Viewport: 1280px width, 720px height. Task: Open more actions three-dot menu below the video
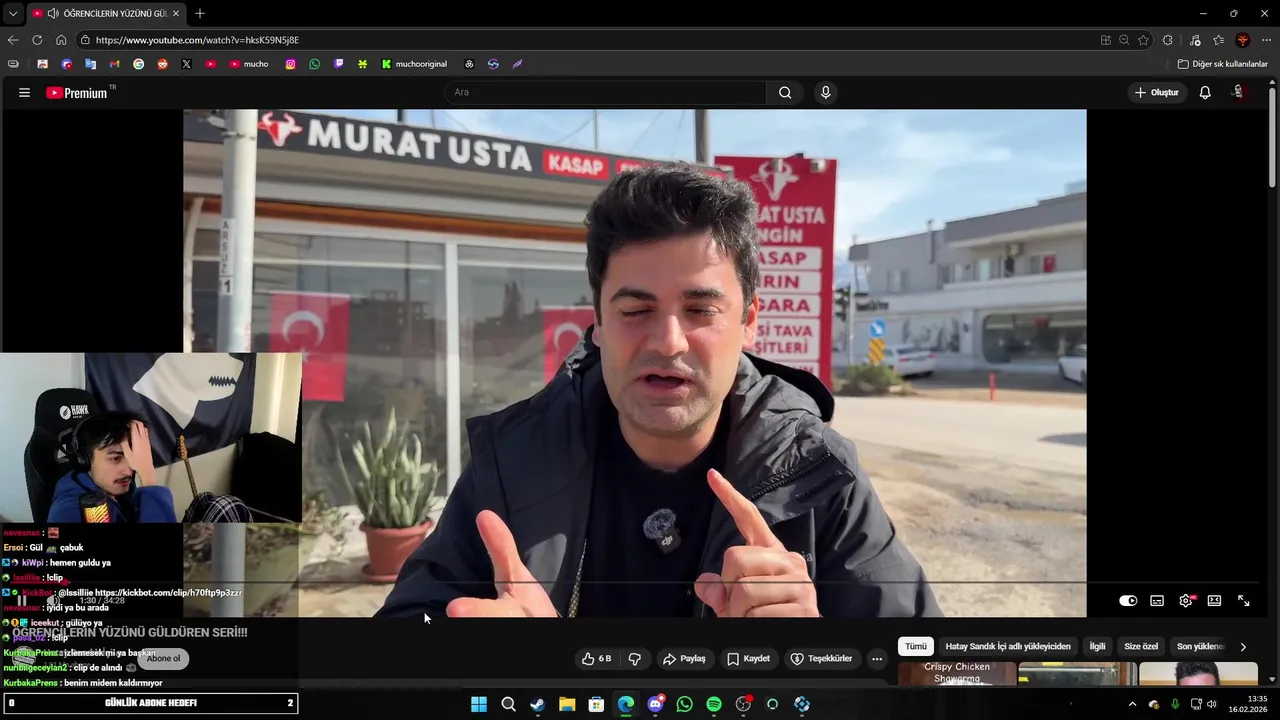click(877, 658)
